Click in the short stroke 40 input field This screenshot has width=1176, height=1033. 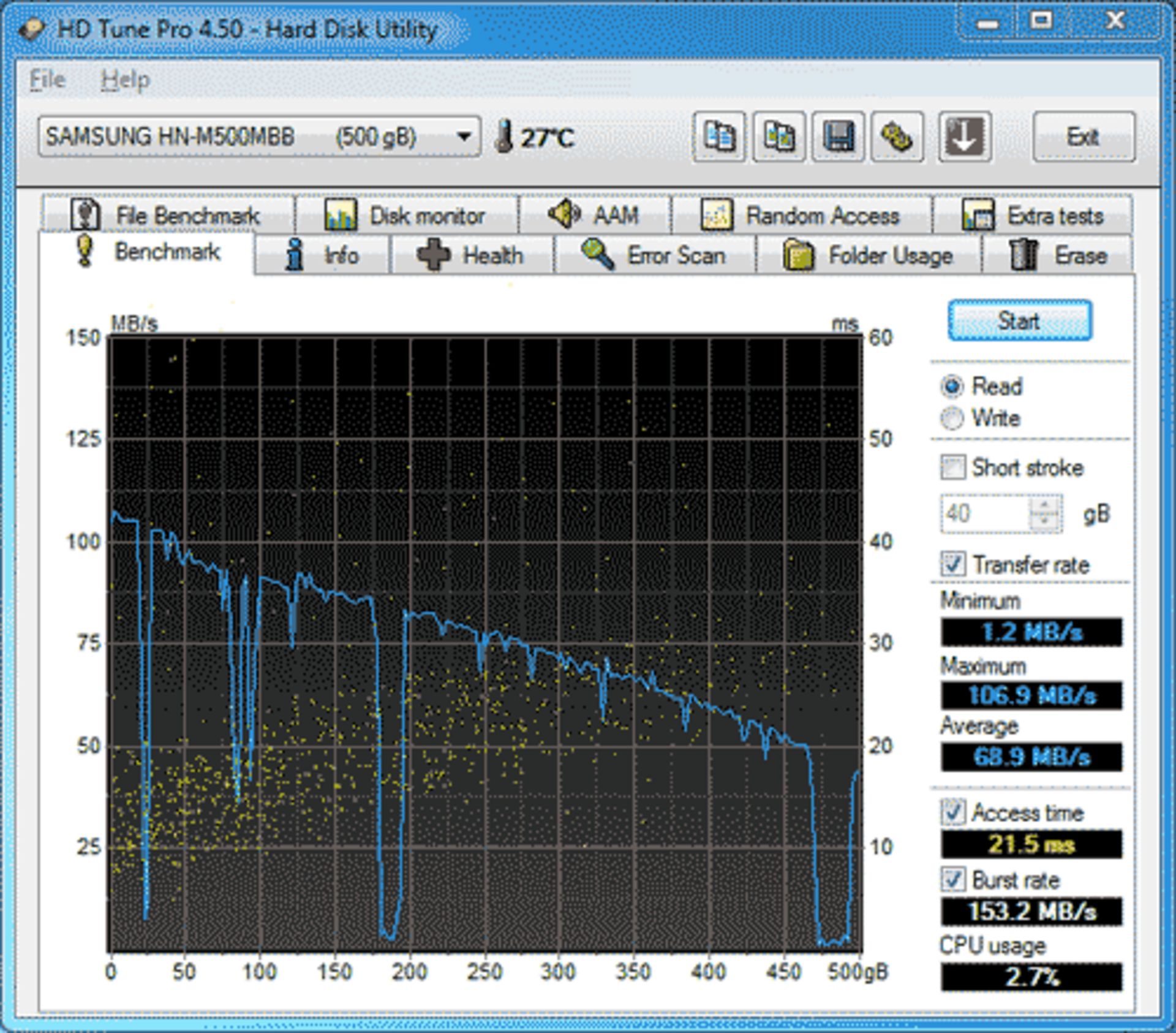984,513
